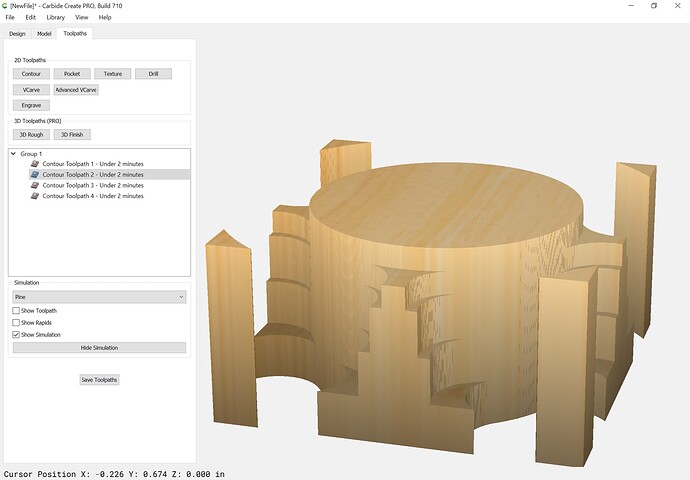Collapse the Group 1 tree node
The image size is (690, 480).
point(12,154)
